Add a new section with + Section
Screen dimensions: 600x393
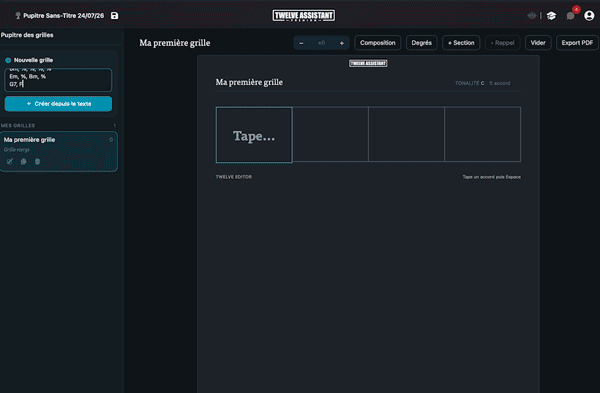[461, 43]
